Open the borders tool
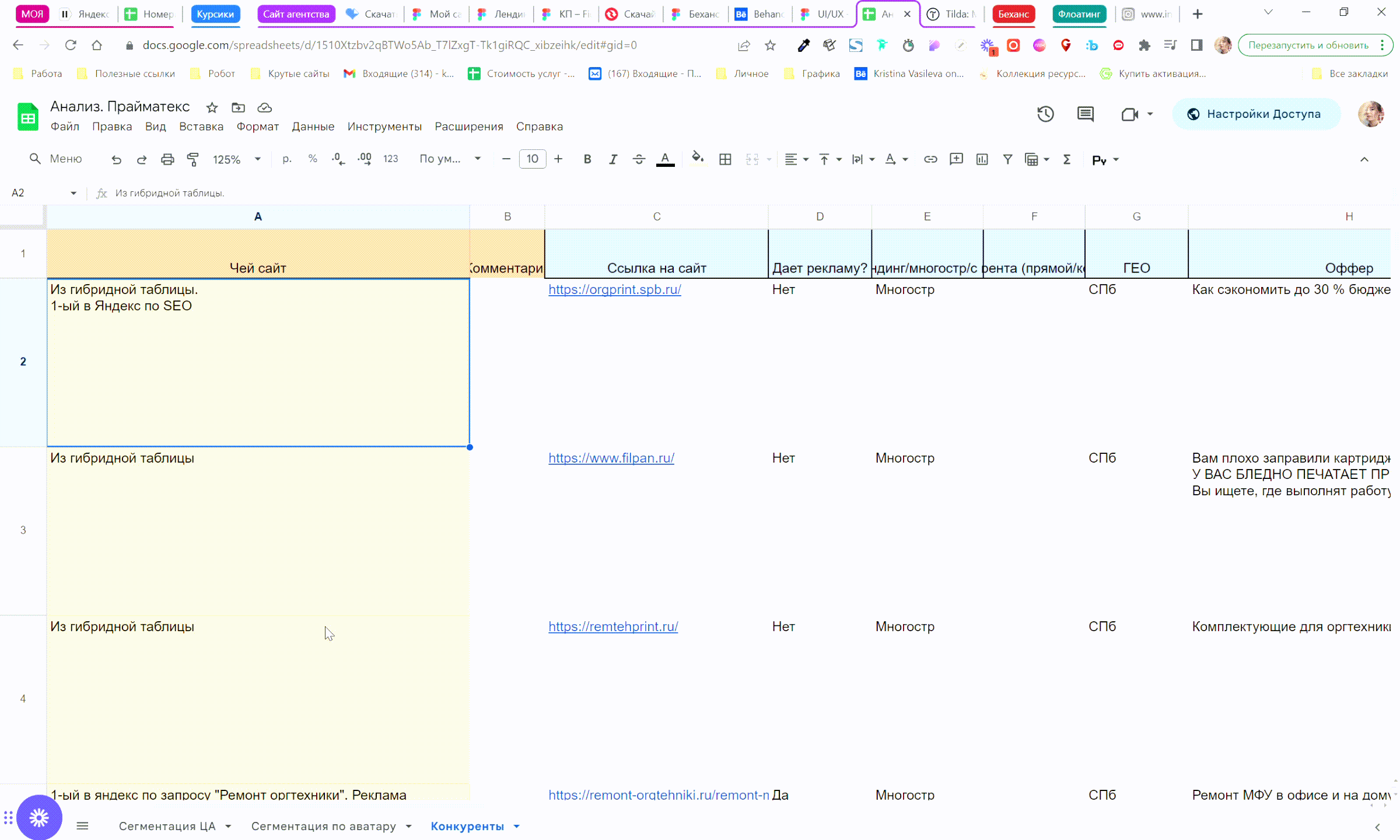 click(725, 159)
